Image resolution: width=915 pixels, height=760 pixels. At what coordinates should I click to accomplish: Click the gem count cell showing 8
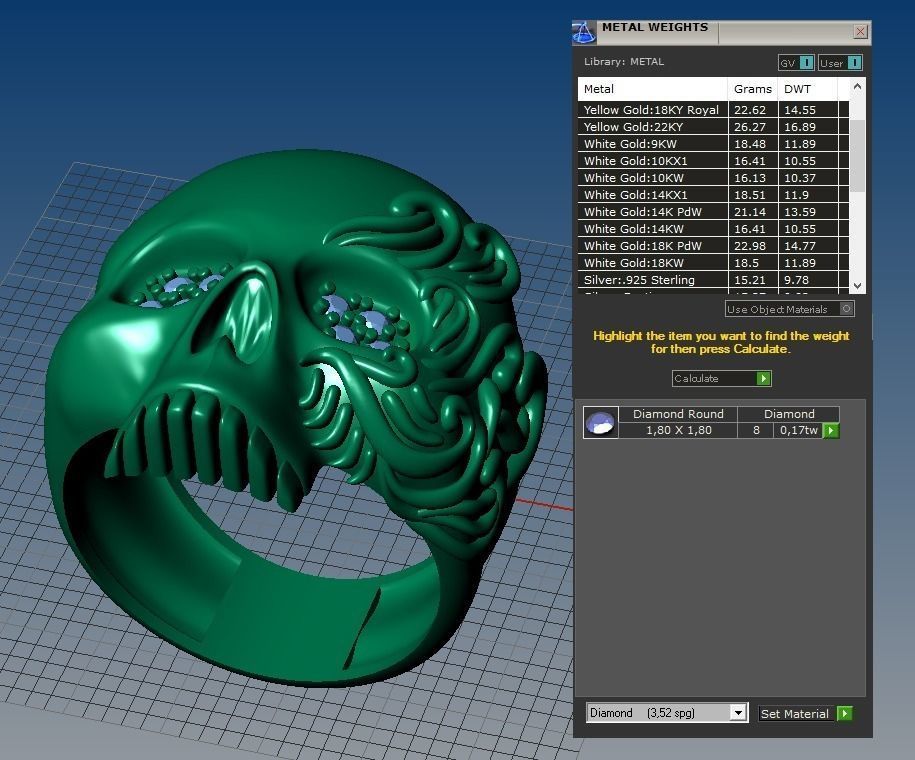coord(756,430)
